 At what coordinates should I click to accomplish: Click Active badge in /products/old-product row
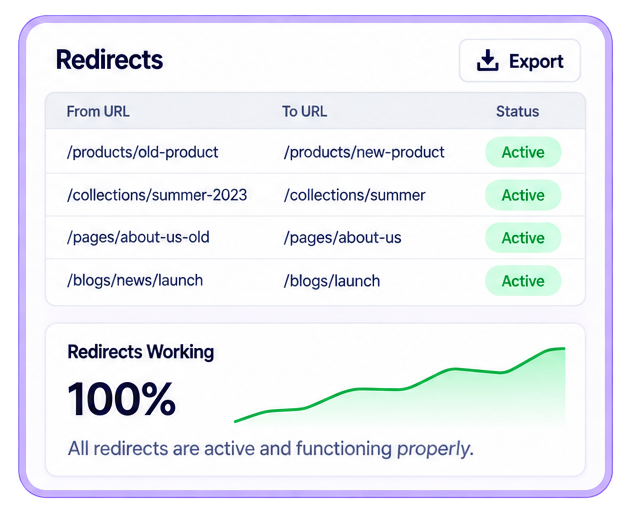coord(523,152)
